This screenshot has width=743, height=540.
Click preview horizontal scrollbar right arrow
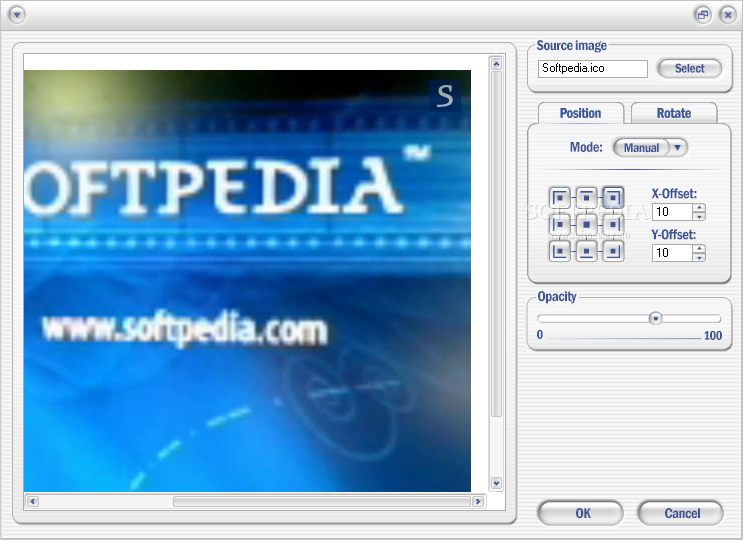(x=478, y=501)
